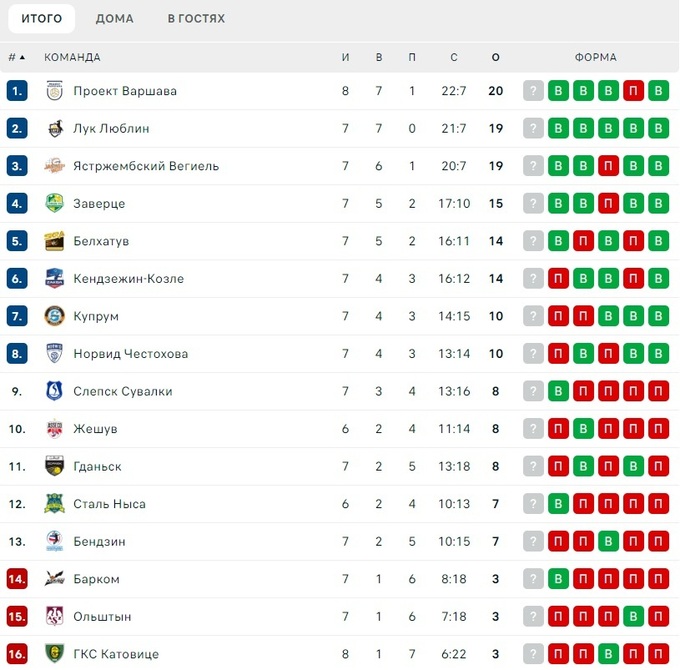This screenshot has width=680, height=670.
Task: Click the Заверце team logo
Action: pyautogui.click(x=55, y=204)
